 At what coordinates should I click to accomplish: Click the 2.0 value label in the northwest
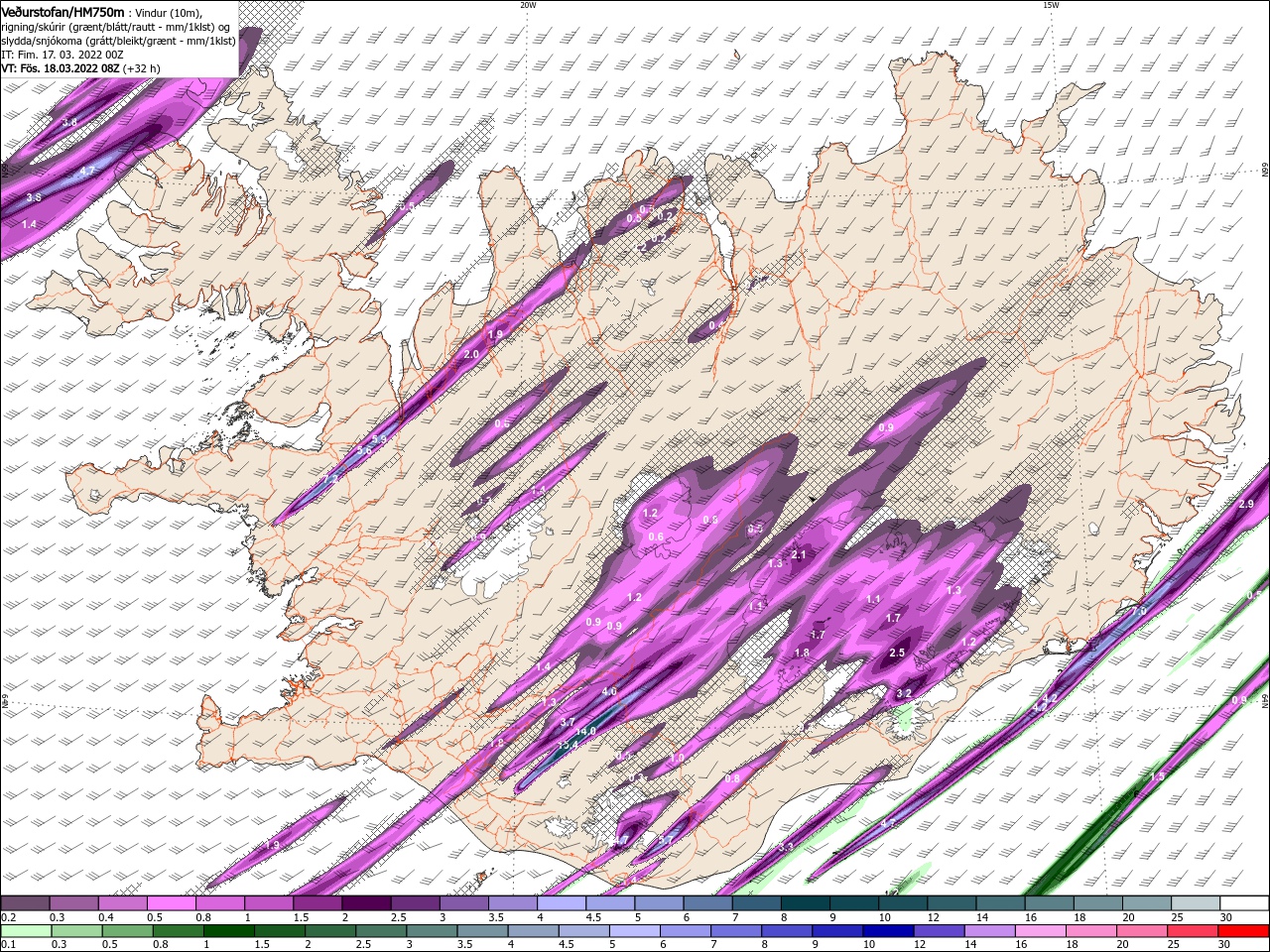click(x=471, y=354)
